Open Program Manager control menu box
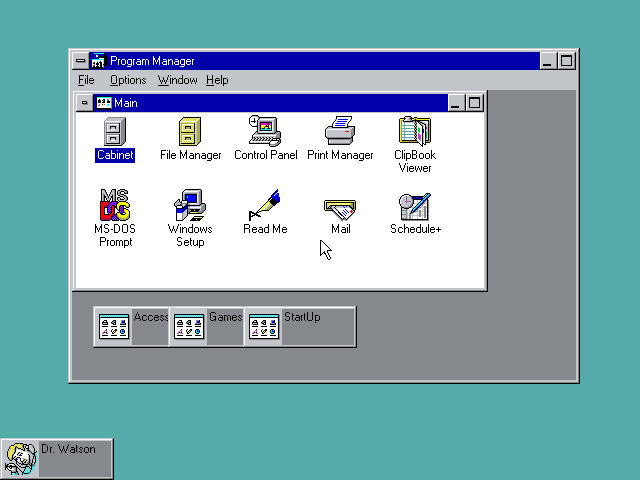Screen dimensions: 640x480 pyautogui.click(x=81, y=61)
